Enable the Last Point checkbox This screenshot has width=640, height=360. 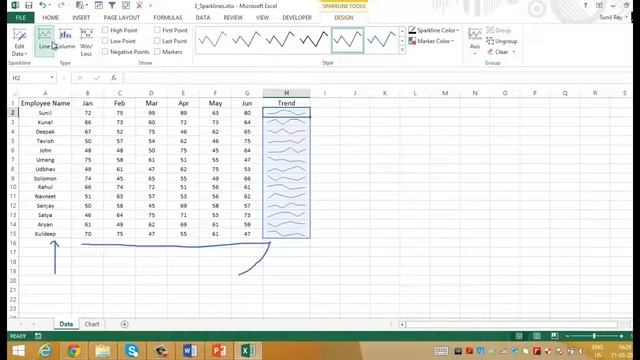(157, 41)
